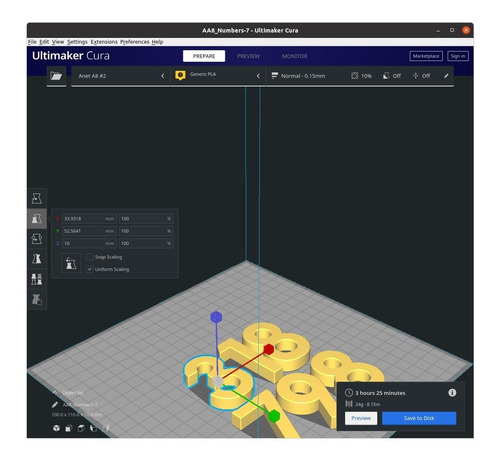Switch to the PREPARE stage tab
The width and height of the screenshot is (500, 462).
[204, 56]
